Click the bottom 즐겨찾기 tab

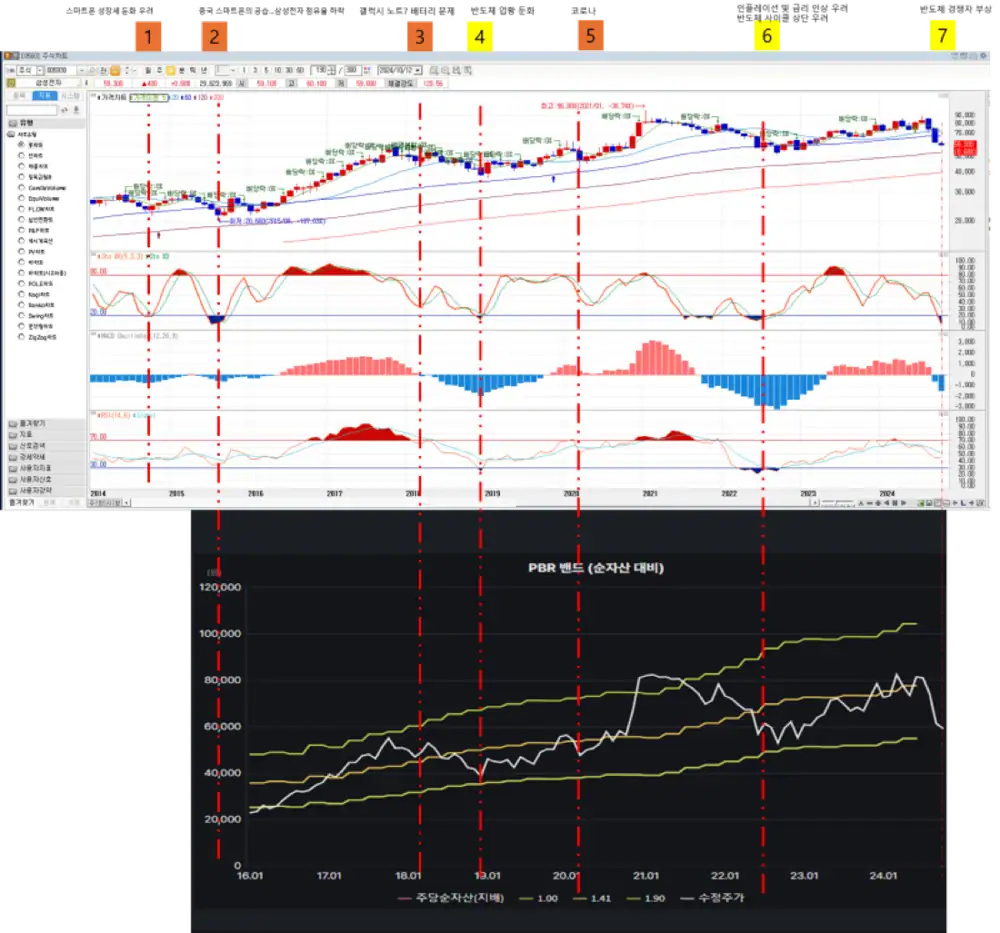pyautogui.click(x=21, y=503)
